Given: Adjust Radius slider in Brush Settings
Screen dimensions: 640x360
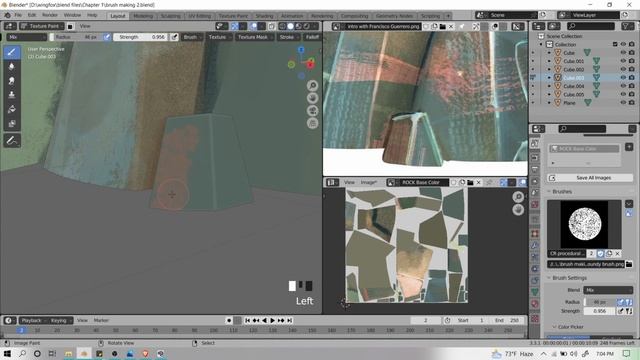Looking at the screenshot, I should pyautogui.click(x=600, y=302).
